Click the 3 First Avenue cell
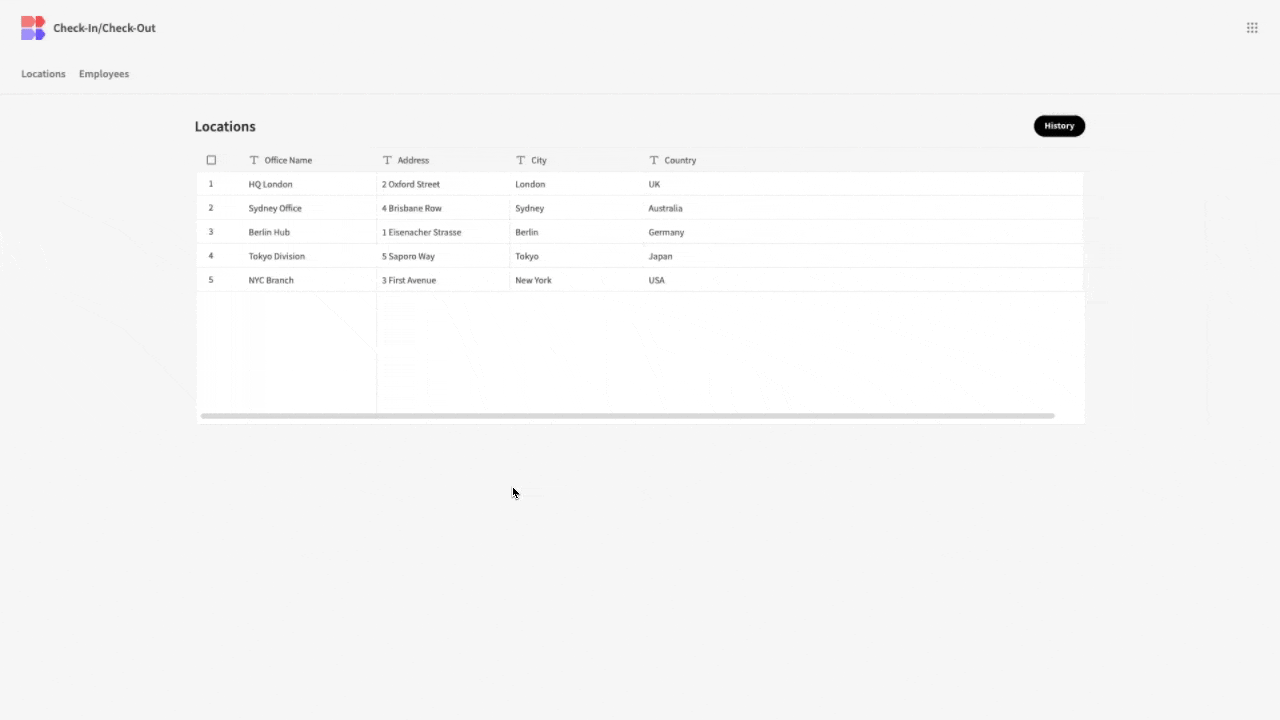This screenshot has height=720, width=1280. click(443, 280)
